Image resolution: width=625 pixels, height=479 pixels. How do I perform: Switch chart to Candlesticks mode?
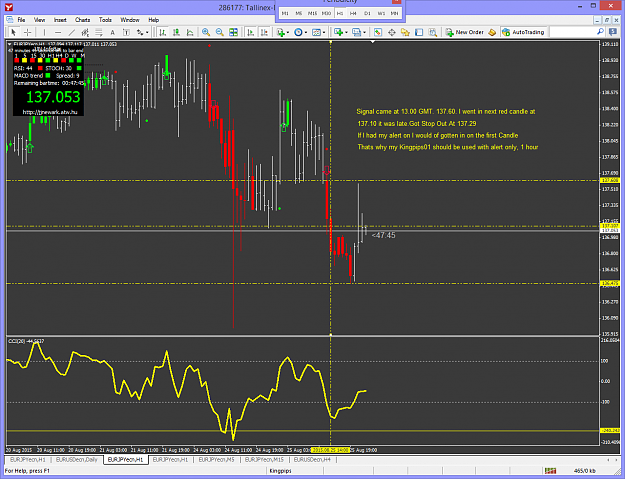click(x=176, y=32)
